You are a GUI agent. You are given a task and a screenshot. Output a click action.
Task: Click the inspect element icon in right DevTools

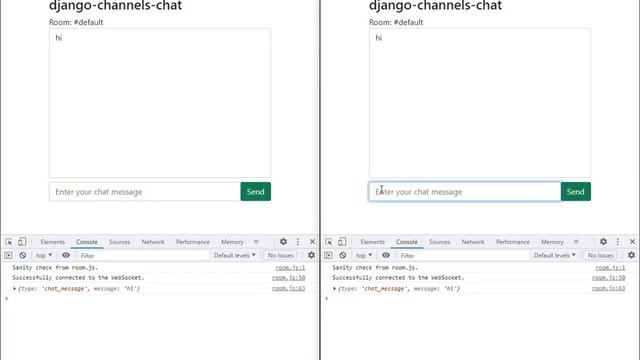point(329,242)
